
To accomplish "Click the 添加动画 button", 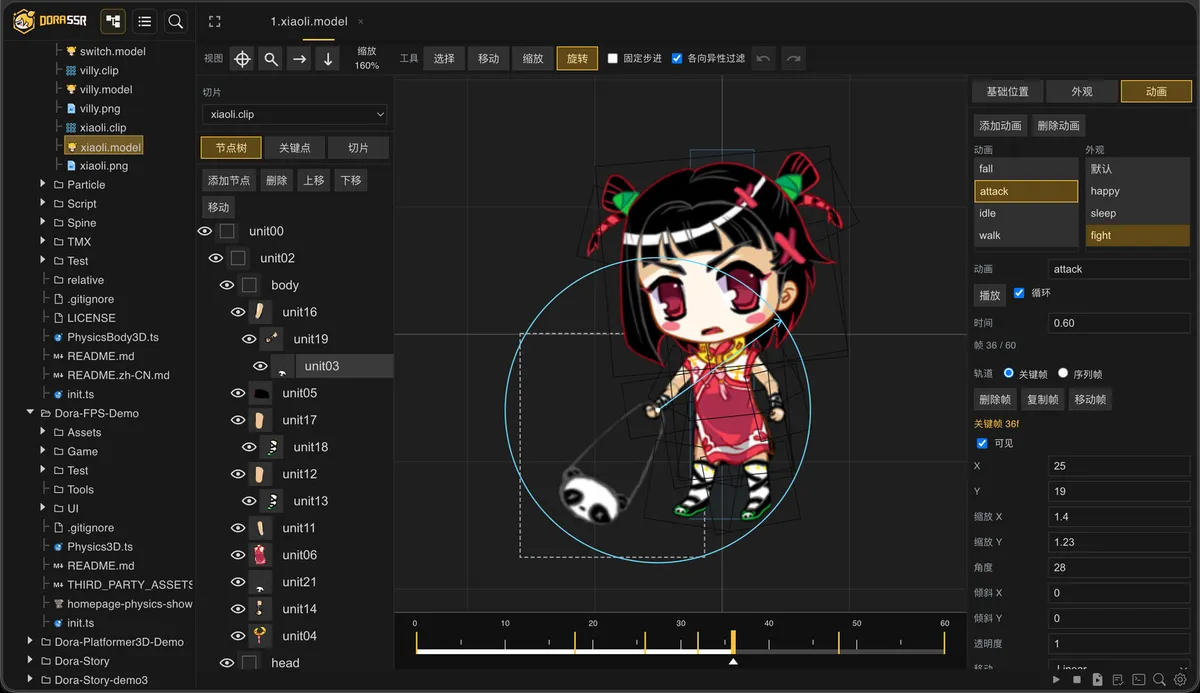I will click(x=1001, y=126).
